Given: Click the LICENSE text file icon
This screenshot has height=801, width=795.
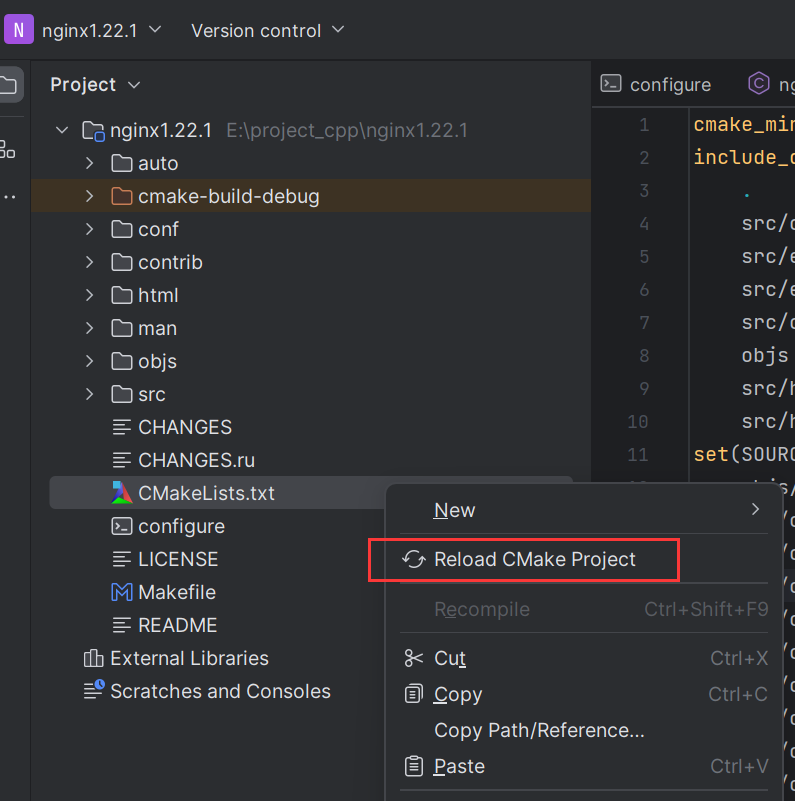Looking at the screenshot, I should 122,559.
